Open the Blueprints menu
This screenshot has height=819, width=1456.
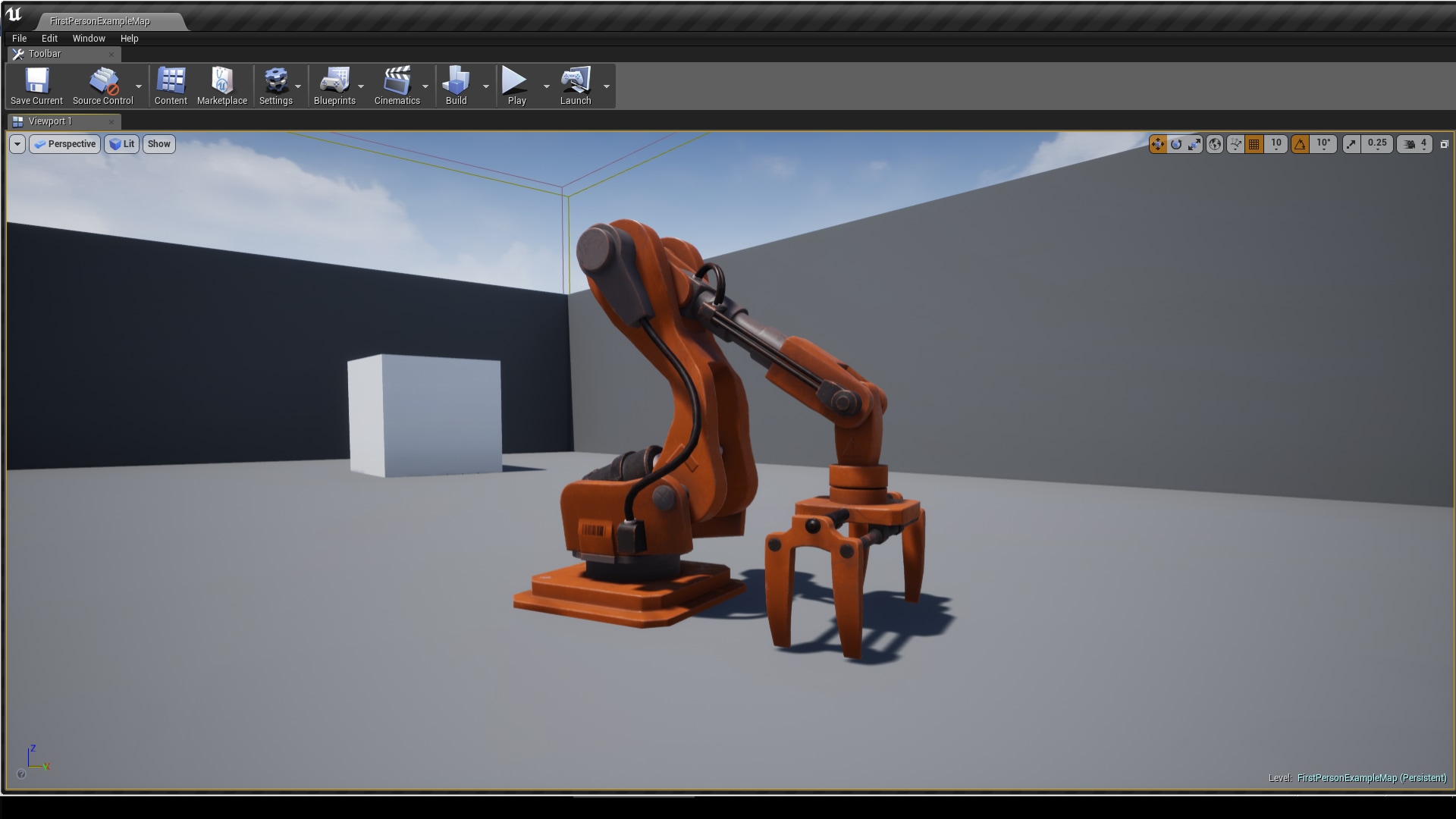[x=336, y=85]
